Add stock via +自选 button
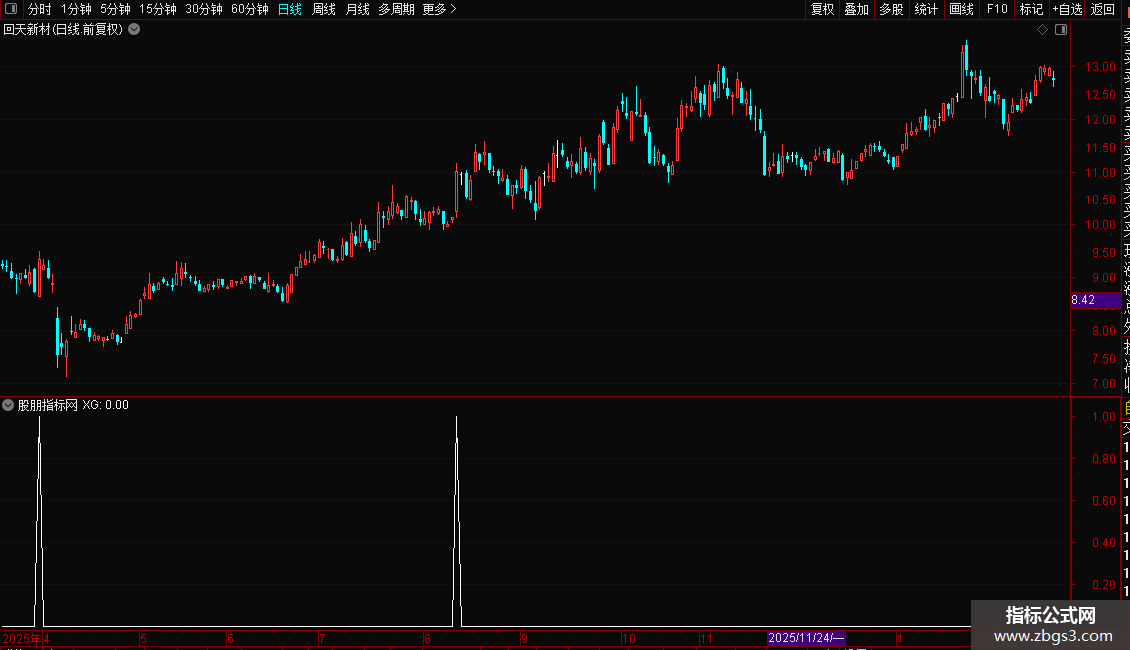1130x650 pixels. coord(1067,9)
